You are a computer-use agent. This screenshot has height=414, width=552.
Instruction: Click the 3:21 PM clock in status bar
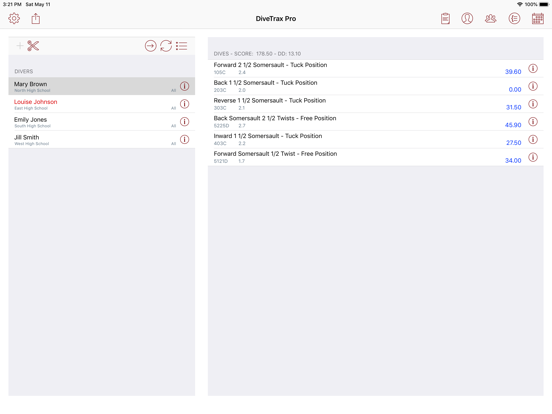click(12, 4)
